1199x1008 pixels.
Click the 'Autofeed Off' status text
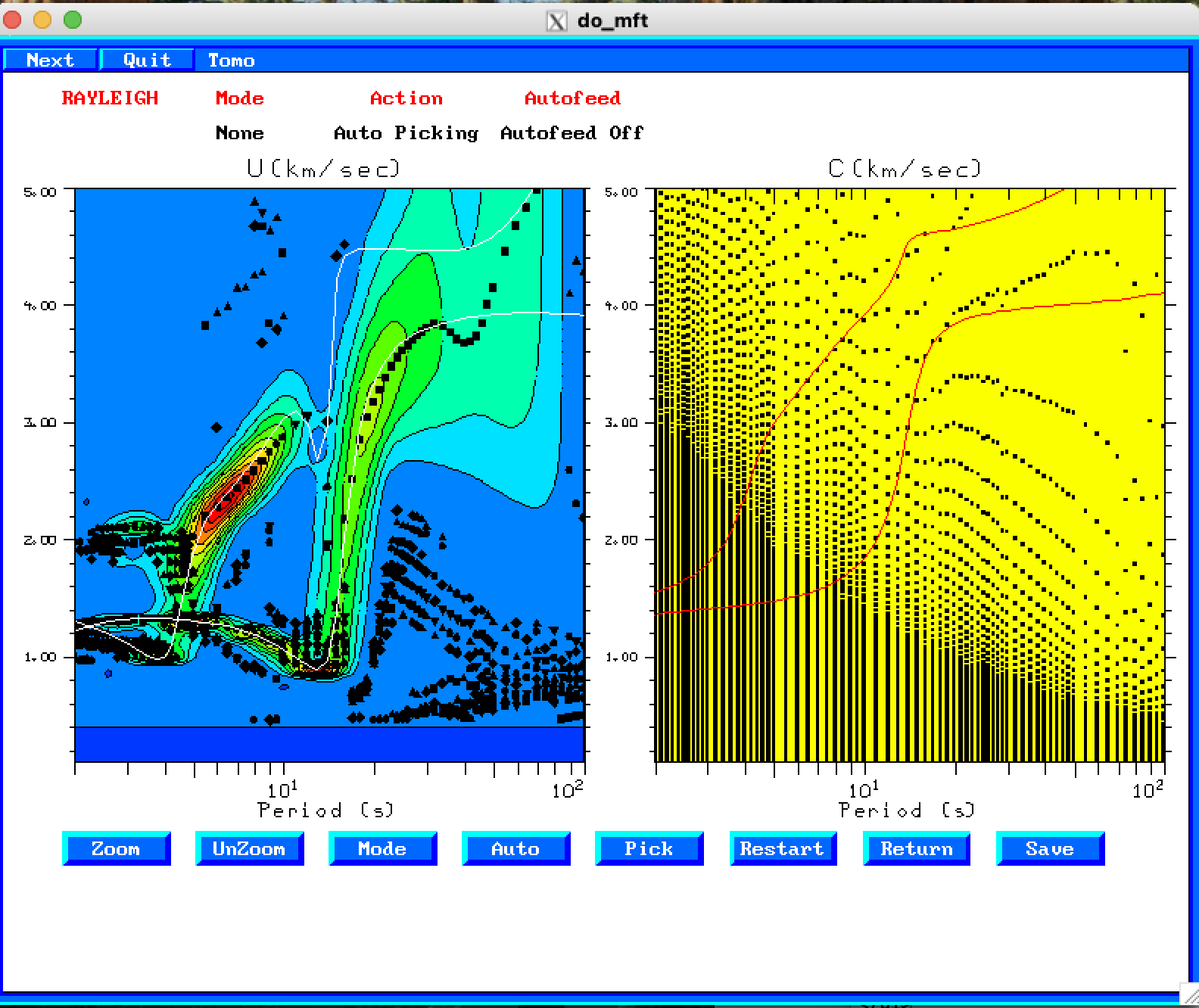tap(572, 133)
